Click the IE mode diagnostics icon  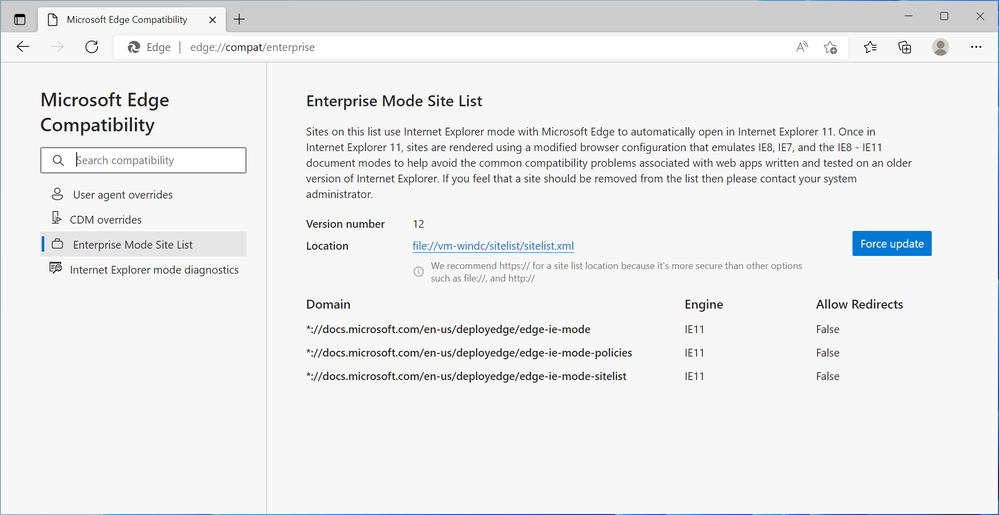(x=56, y=268)
